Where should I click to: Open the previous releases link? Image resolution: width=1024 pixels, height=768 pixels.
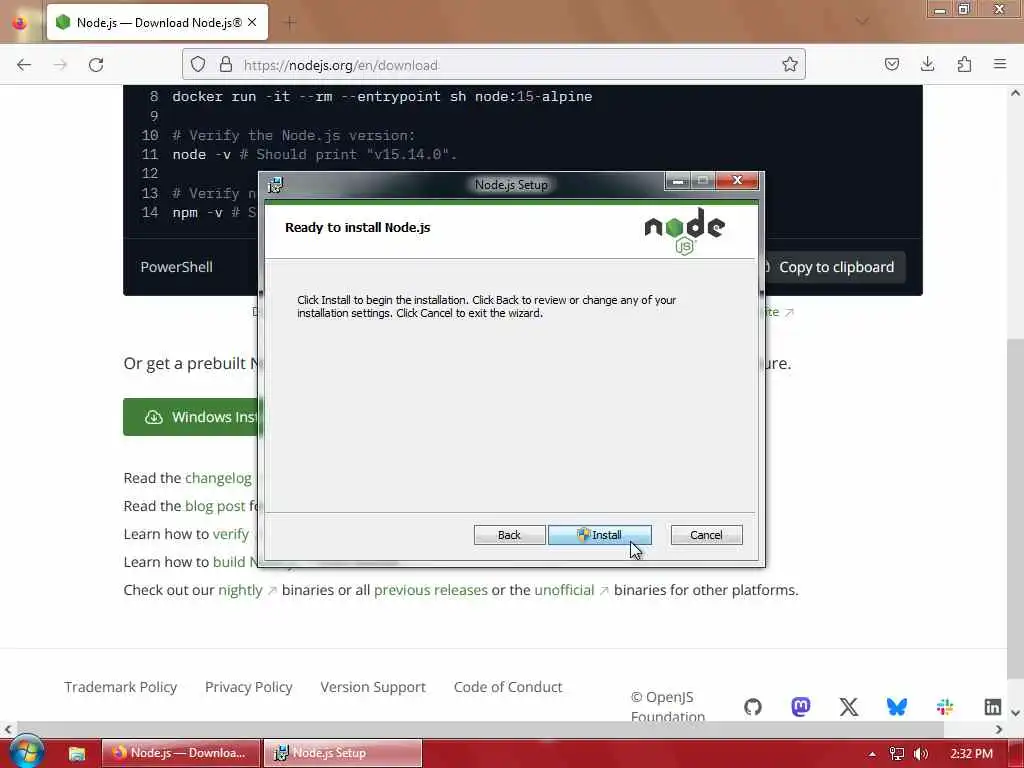(x=430, y=590)
